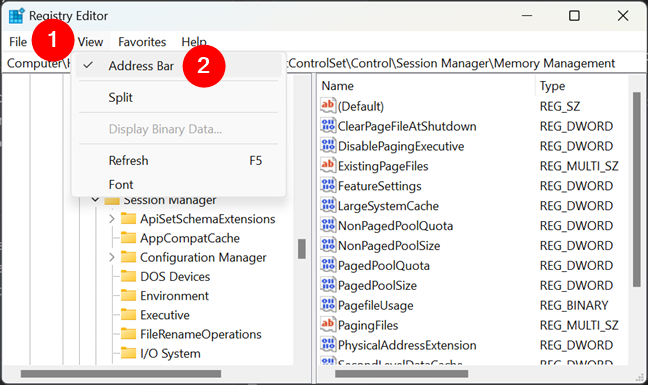This screenshot has height=385, width=648.
Task: Select the ApiSetSchemaExtensions folder icon
Action: tap(129, 219)
